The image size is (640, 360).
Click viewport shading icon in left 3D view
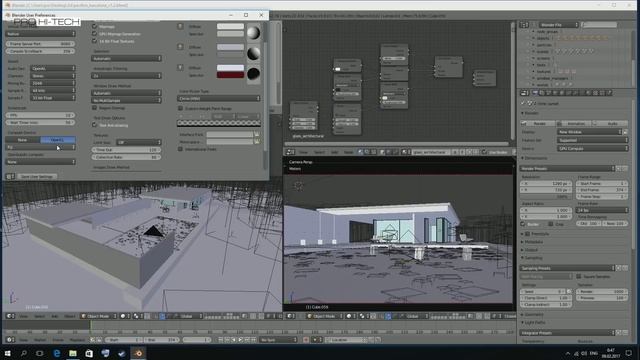(x=124, y=316)
